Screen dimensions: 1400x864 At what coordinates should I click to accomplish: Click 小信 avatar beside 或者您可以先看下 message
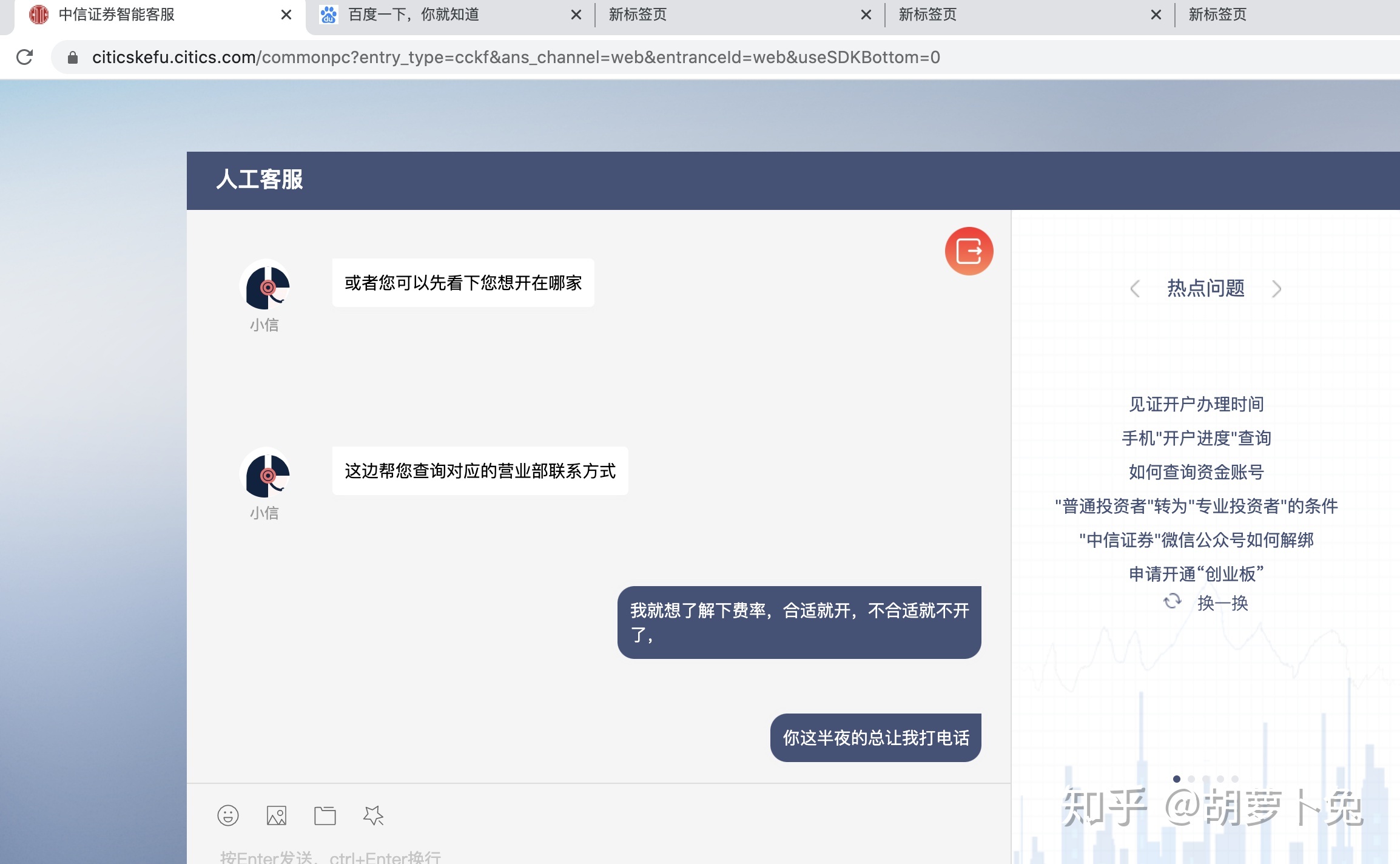point(265,285)
